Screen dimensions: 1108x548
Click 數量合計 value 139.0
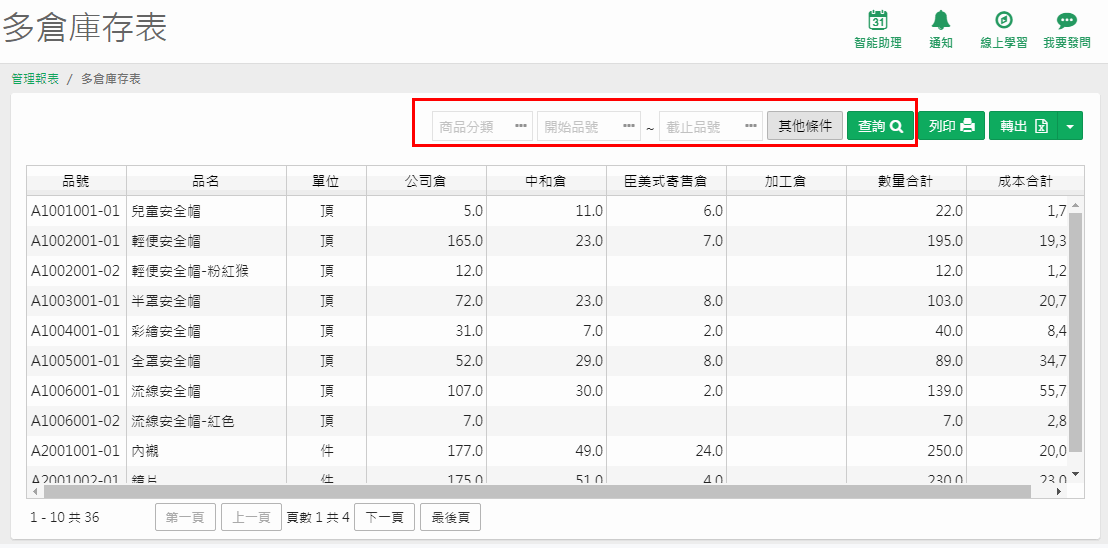[x=945, y=392]
